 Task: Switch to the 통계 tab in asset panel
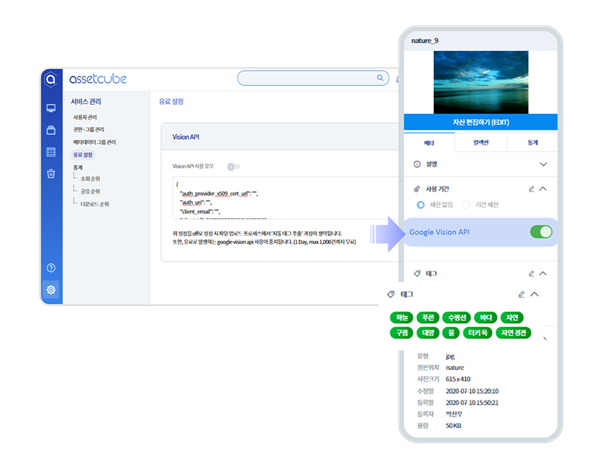pyautogui.click(x=532, y=143)
